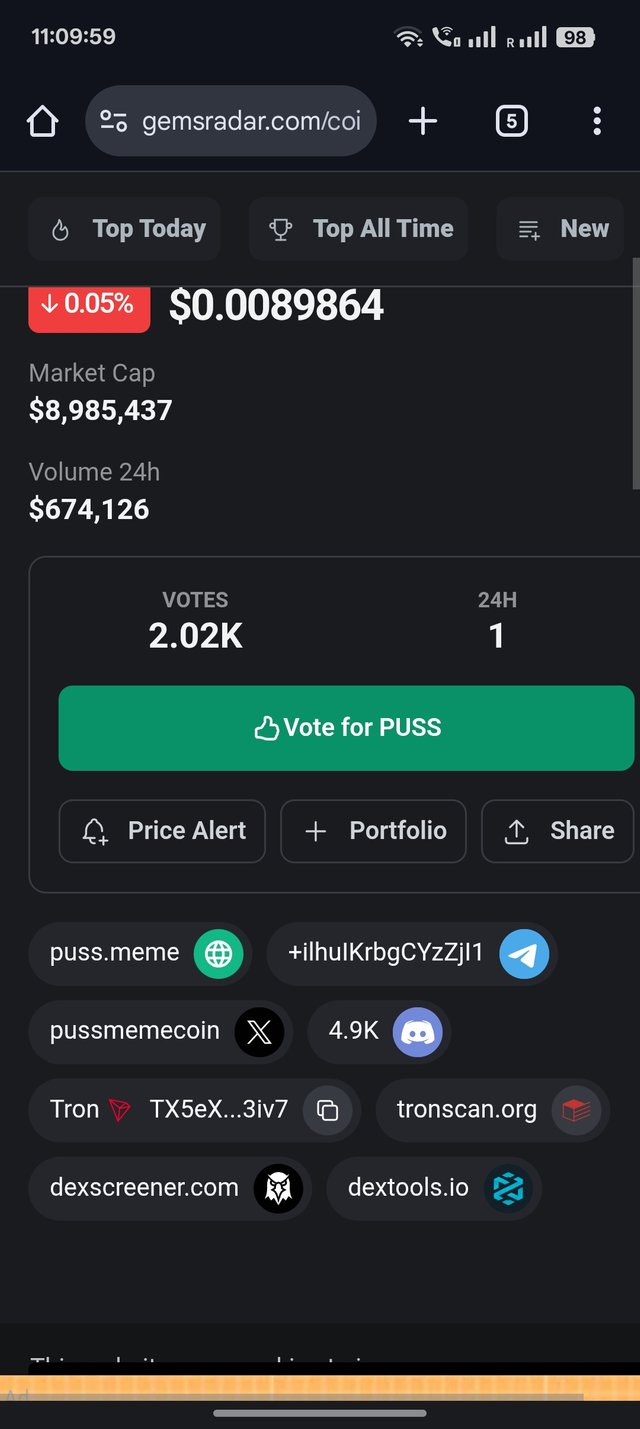Open the tronscan.org explorer link
Screen dimensions: 640x1429
click(493, 1110)
